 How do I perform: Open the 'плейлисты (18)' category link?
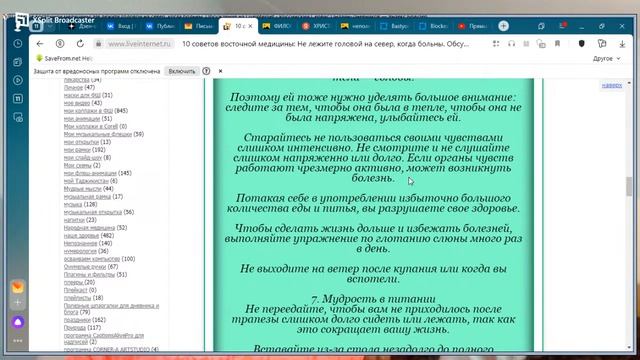[x=83, y=298]
